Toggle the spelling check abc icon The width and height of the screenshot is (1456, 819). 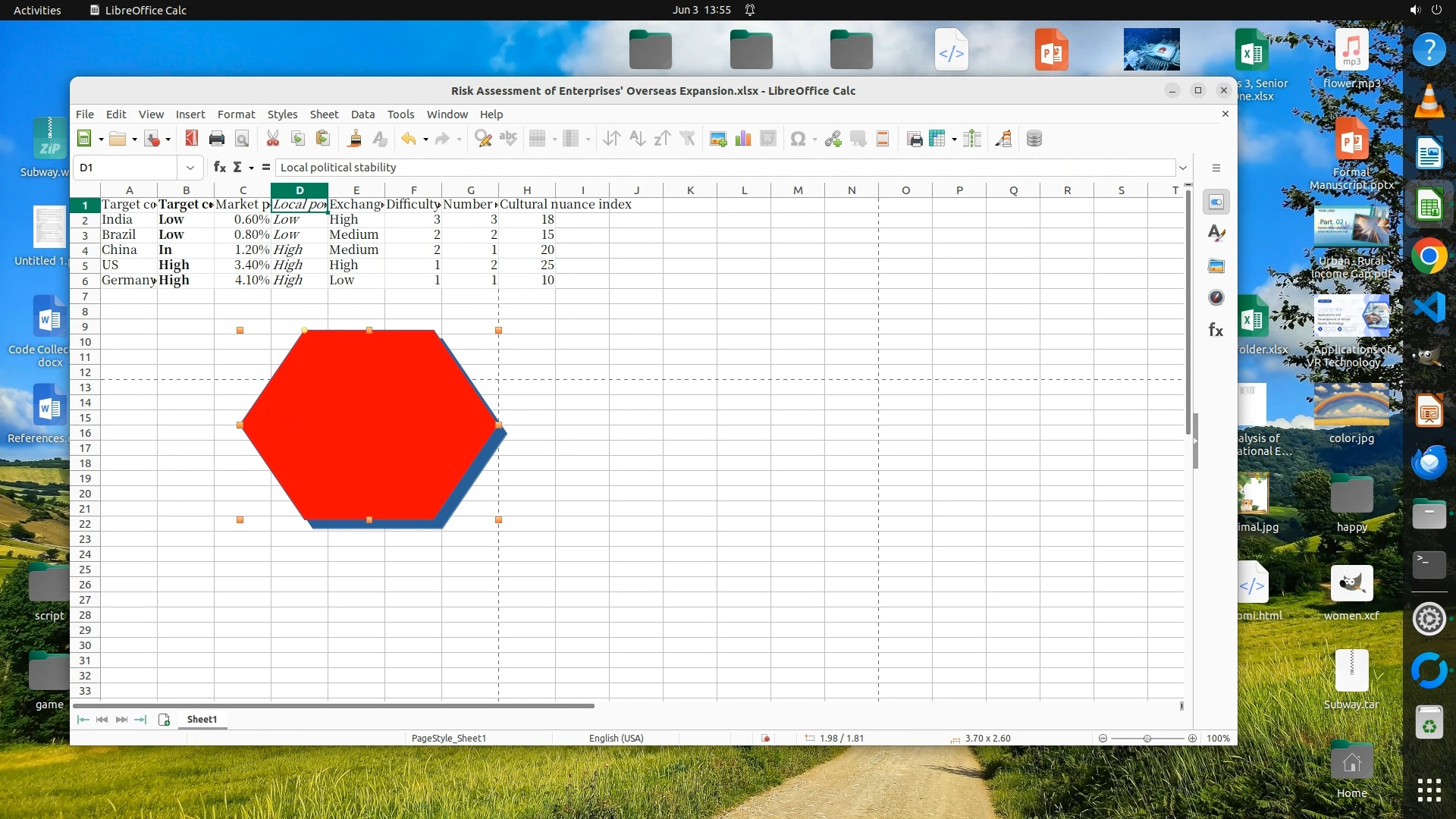[508, 139]
